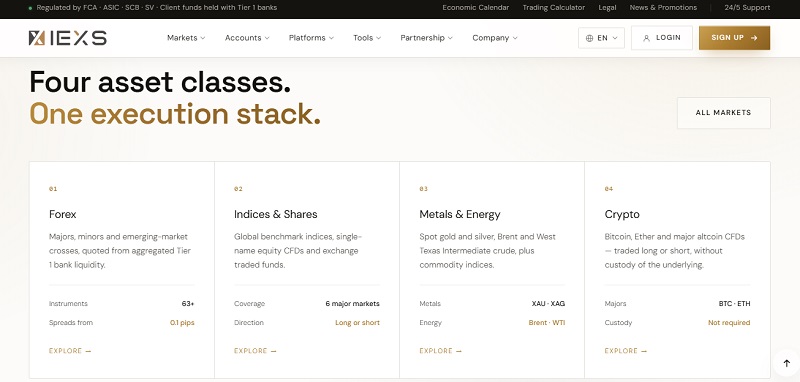Click the globe language icon
The image size is (800, 382).
pyautogui.click(x=589, y=38)
